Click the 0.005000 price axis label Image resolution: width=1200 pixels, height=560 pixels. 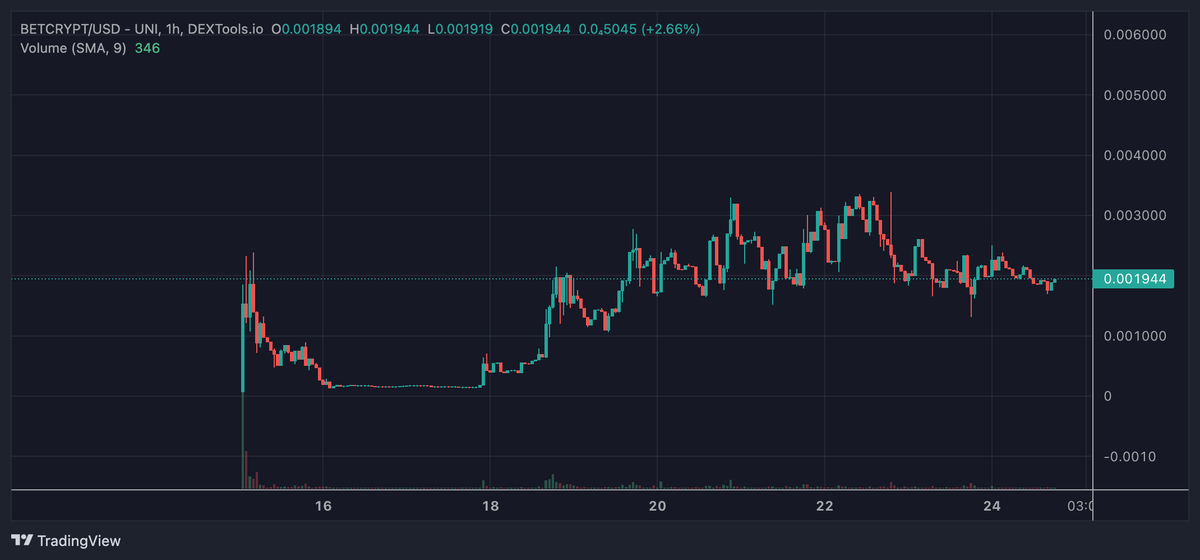coord(1135,96)
